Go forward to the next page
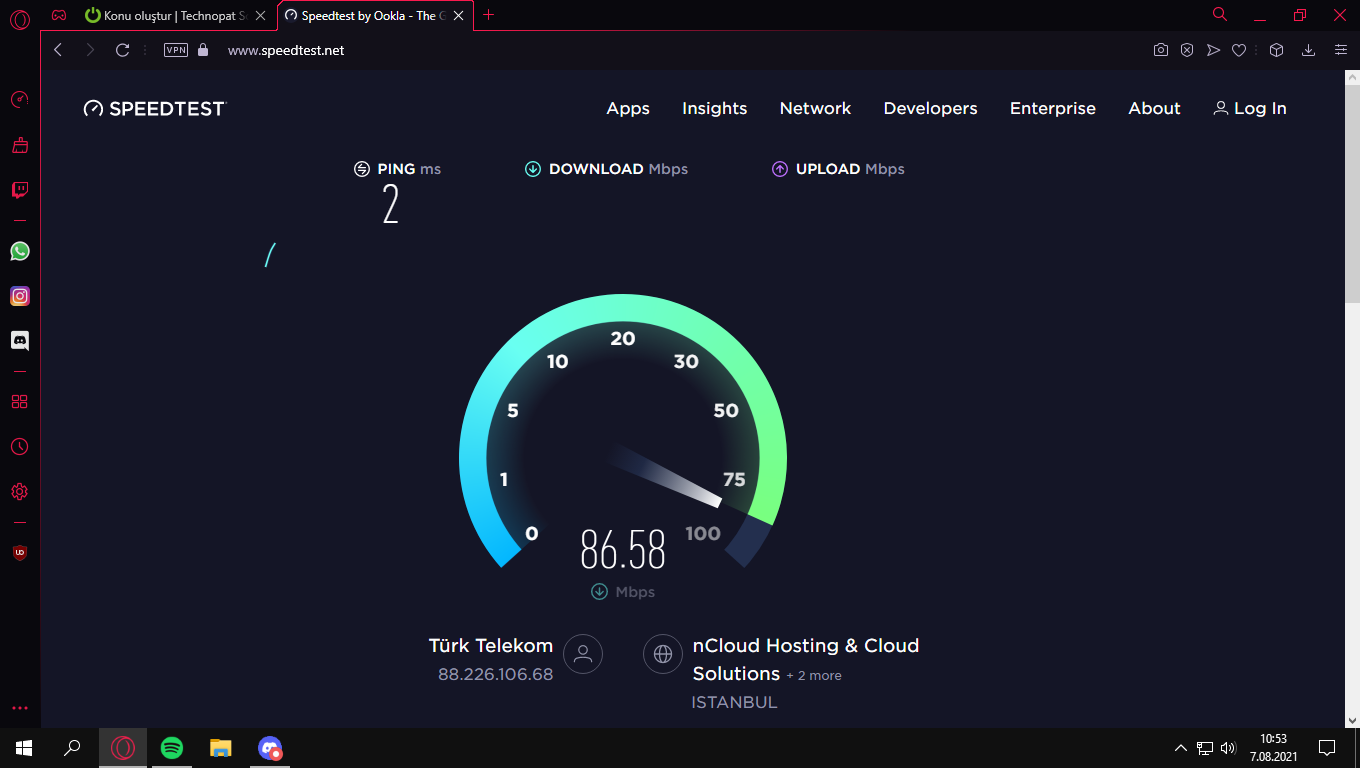 point(90,50)
